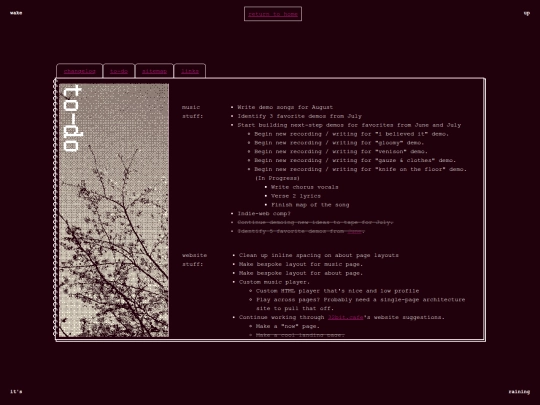Click the to-do tree branch image
Image resolution: width=540 pixels, height=405 pixels.
114,210
